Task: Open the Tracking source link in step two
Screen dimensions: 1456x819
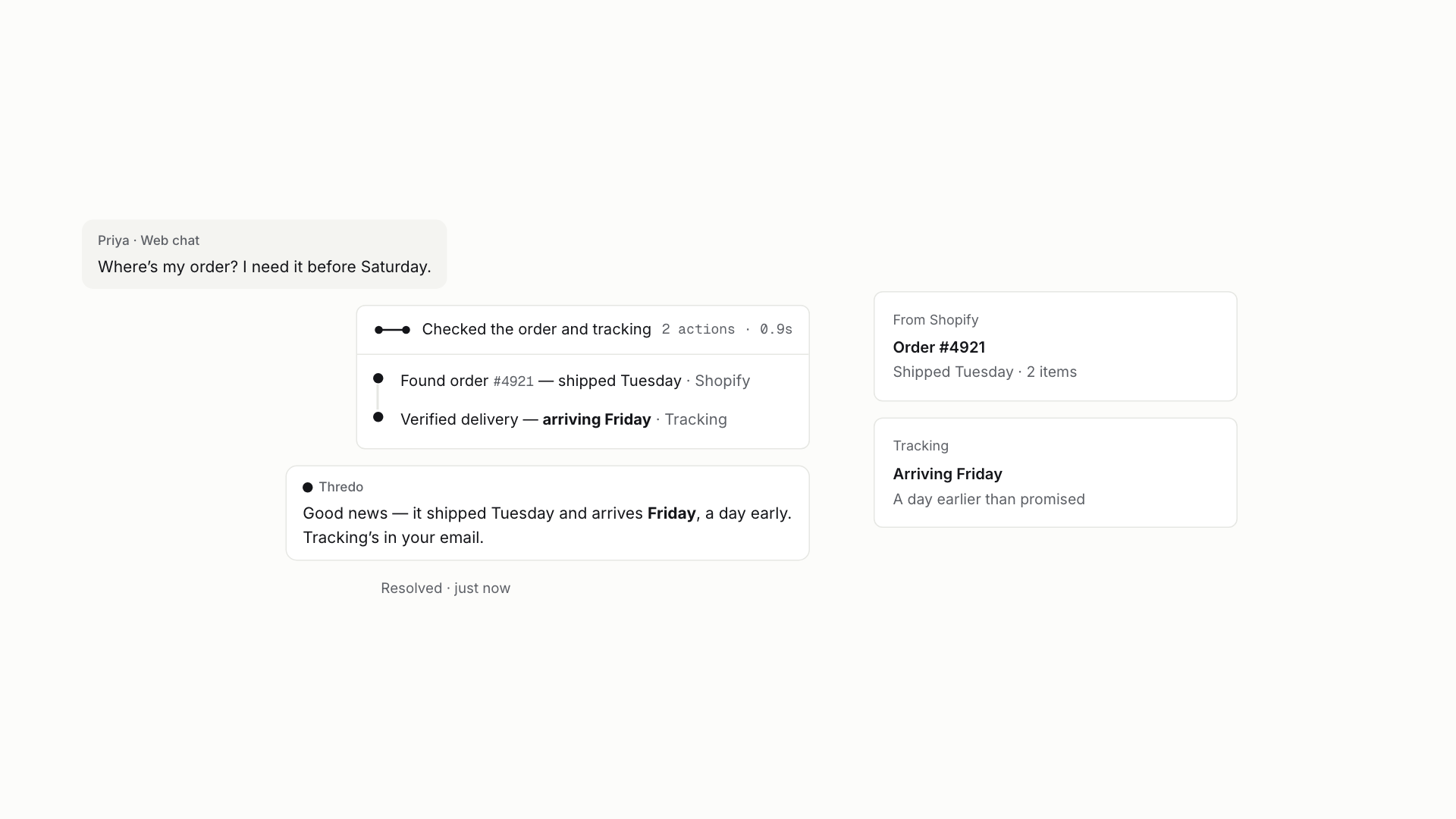Action: coord(695,419)
